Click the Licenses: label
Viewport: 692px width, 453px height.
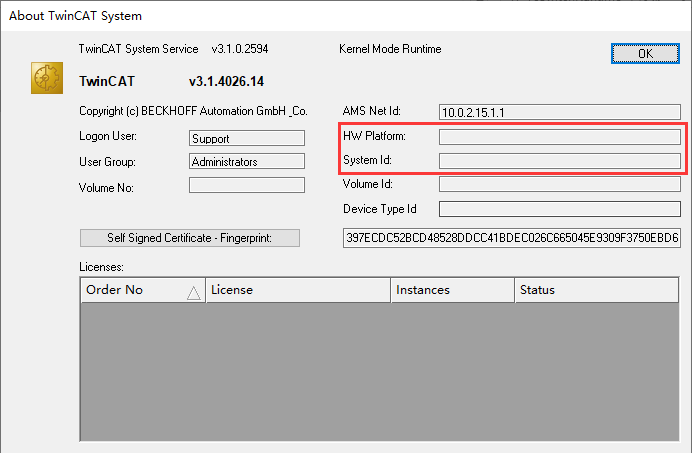[x=102, y=267]
